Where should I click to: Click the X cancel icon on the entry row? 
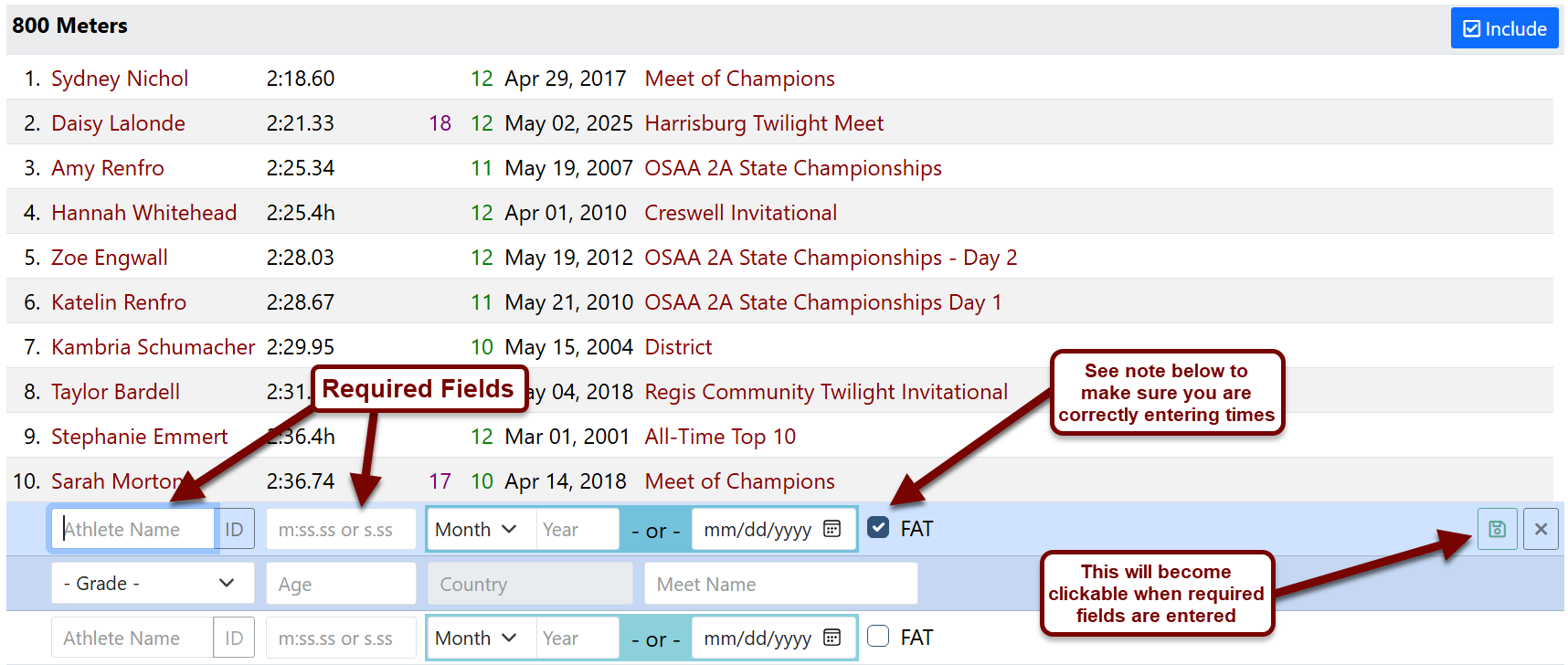1541,529
